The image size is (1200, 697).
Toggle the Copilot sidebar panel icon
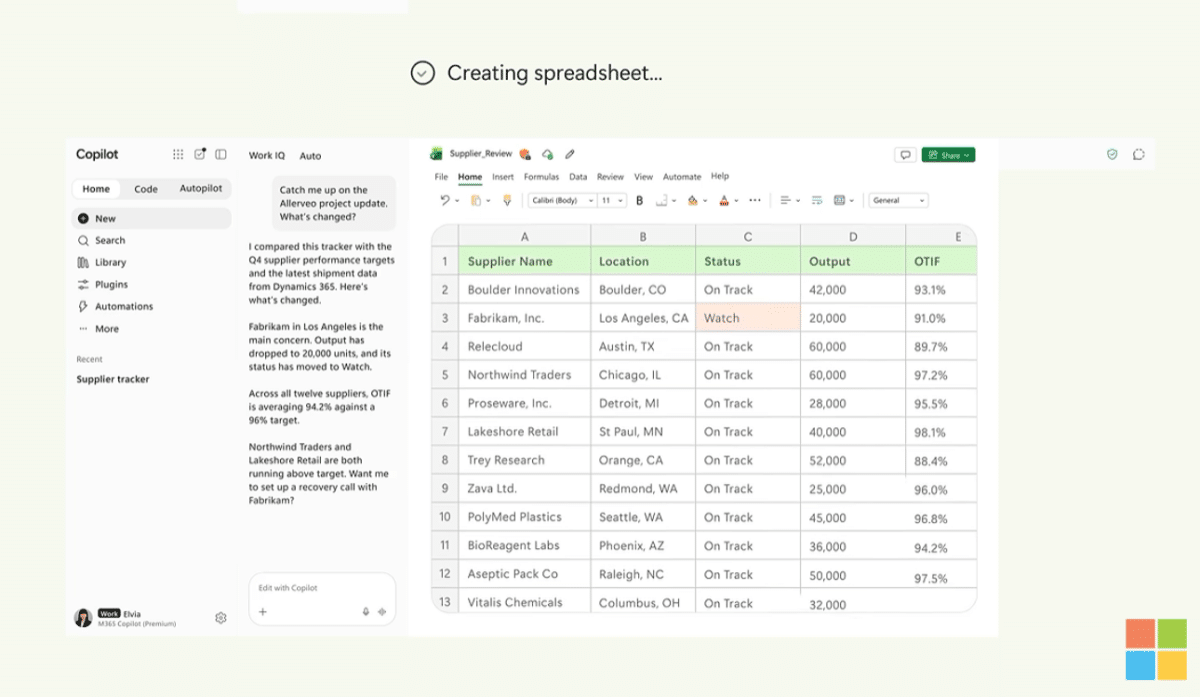221,154
